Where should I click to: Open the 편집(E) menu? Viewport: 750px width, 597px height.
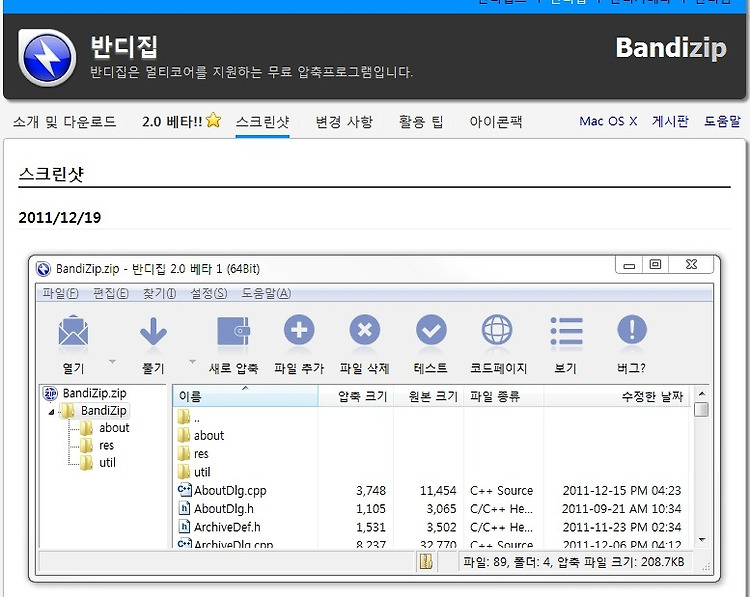point(110,293)
